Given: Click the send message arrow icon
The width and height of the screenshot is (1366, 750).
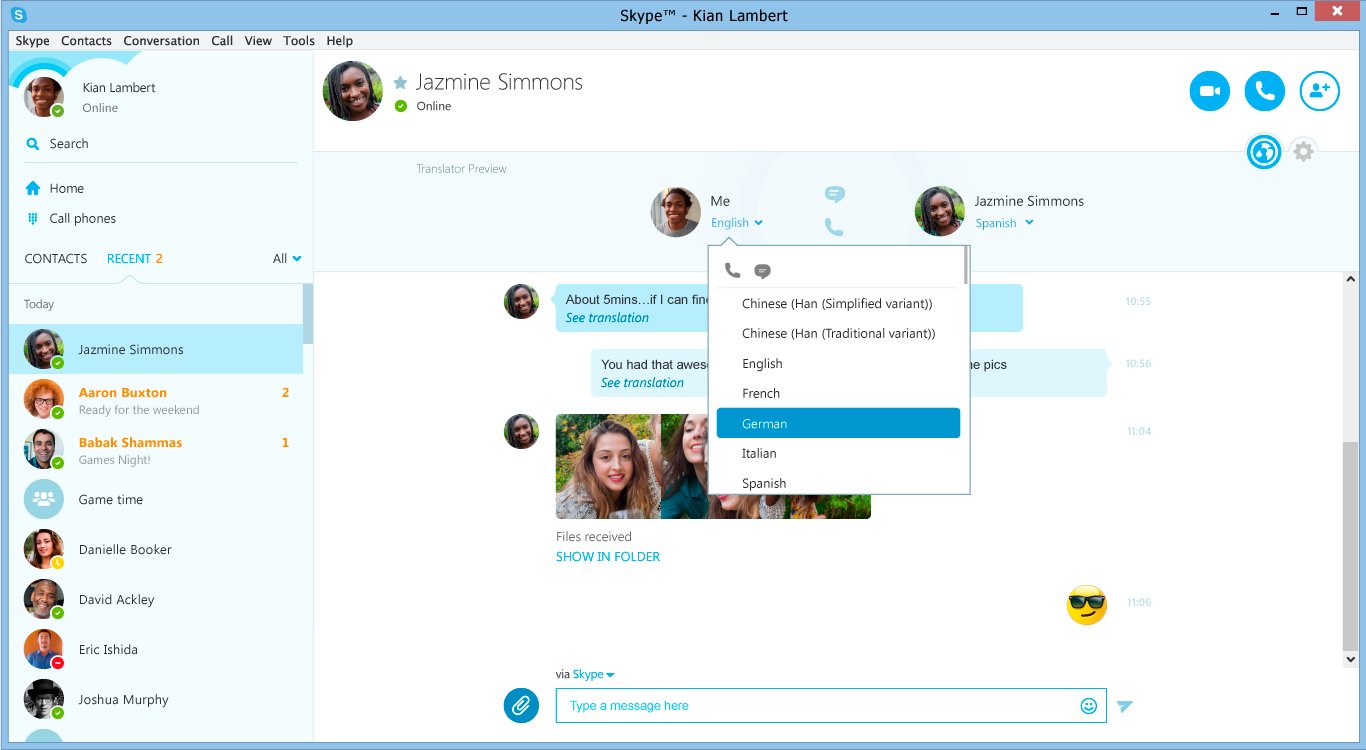Looking at the screenshot, I should [x=1125, y=706].
